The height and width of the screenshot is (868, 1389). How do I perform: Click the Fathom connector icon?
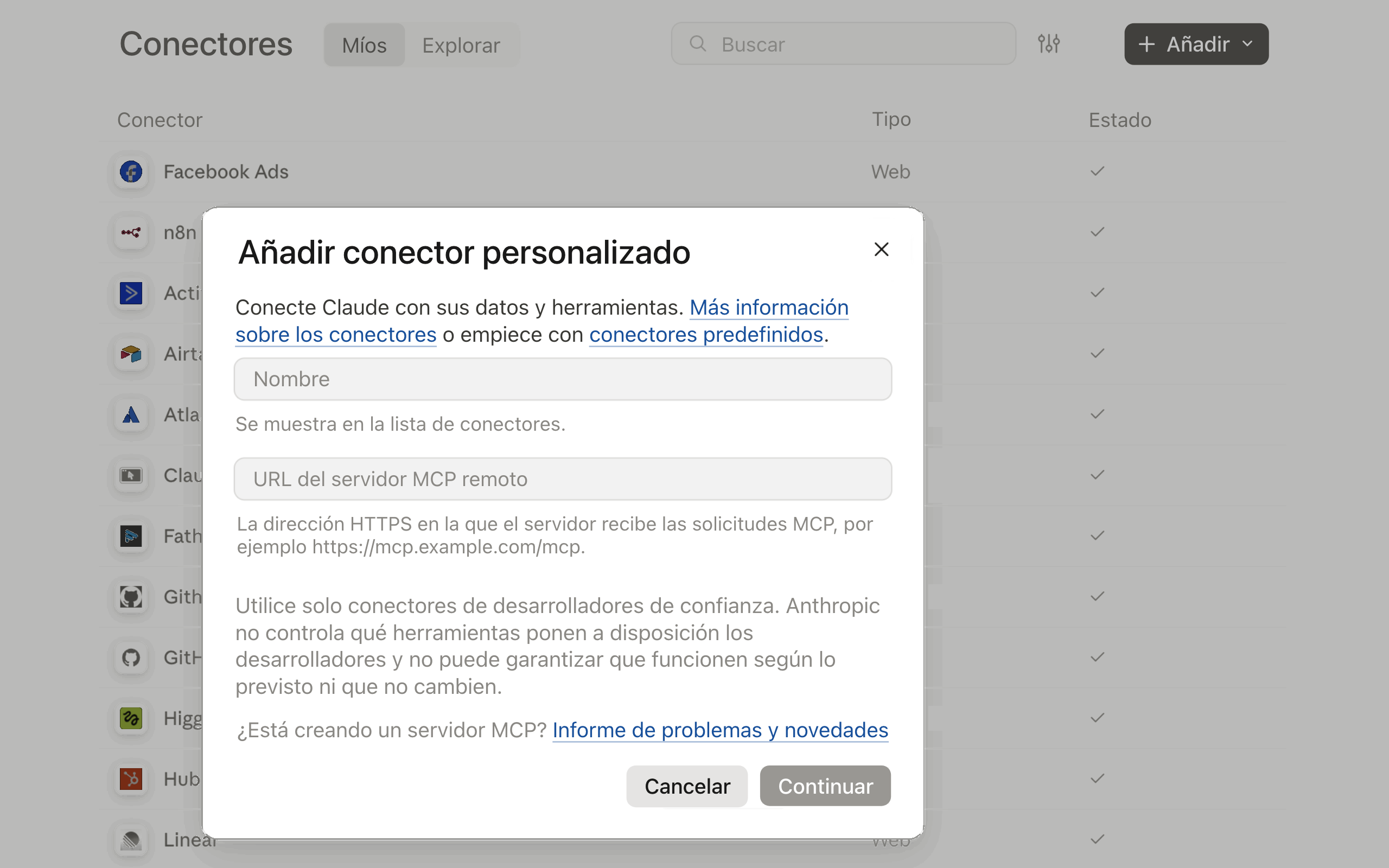131,536
